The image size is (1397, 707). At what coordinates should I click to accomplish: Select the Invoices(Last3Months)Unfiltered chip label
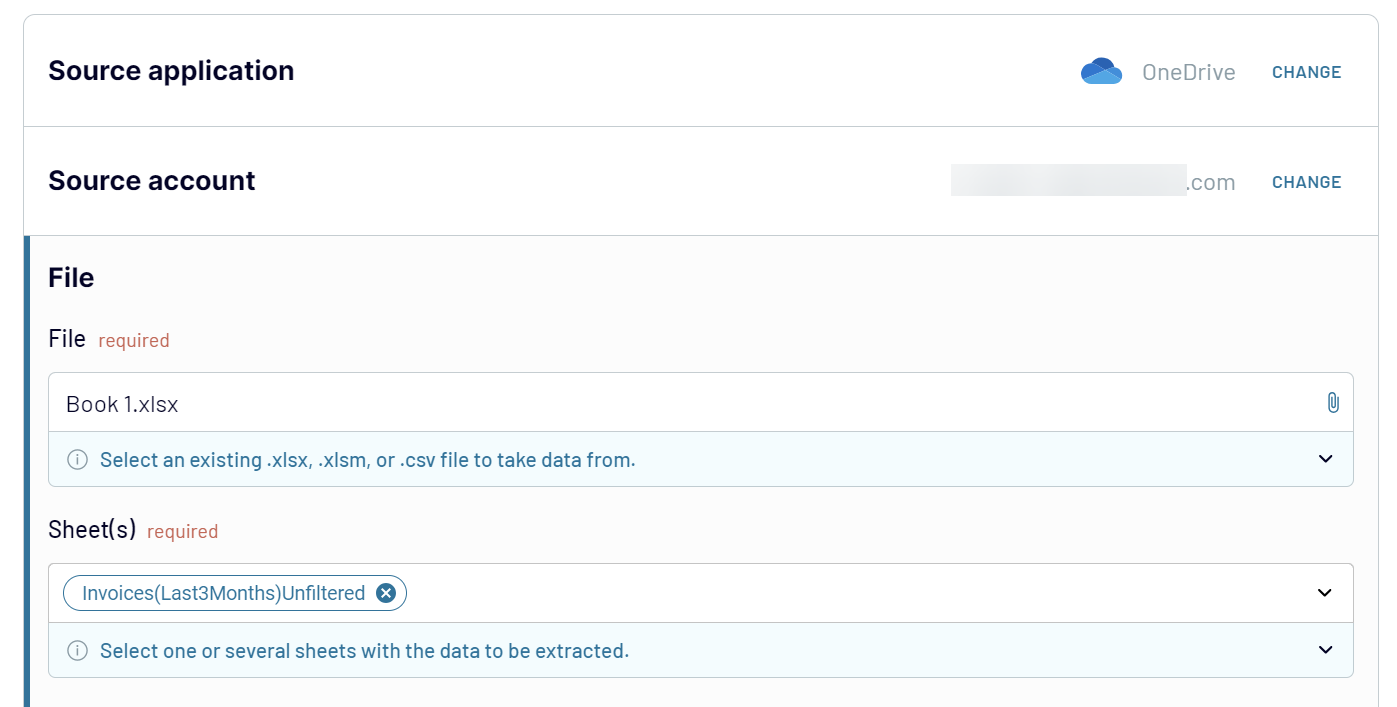(x=223, y=593)
